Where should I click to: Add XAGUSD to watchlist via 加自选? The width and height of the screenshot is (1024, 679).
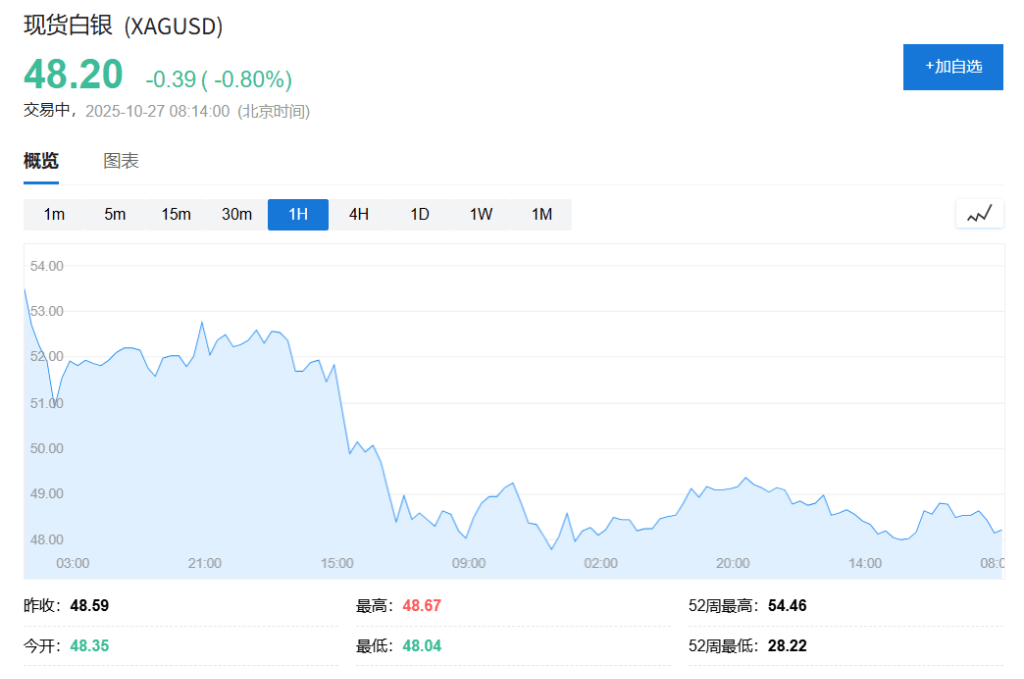click(x=952, y=67)
